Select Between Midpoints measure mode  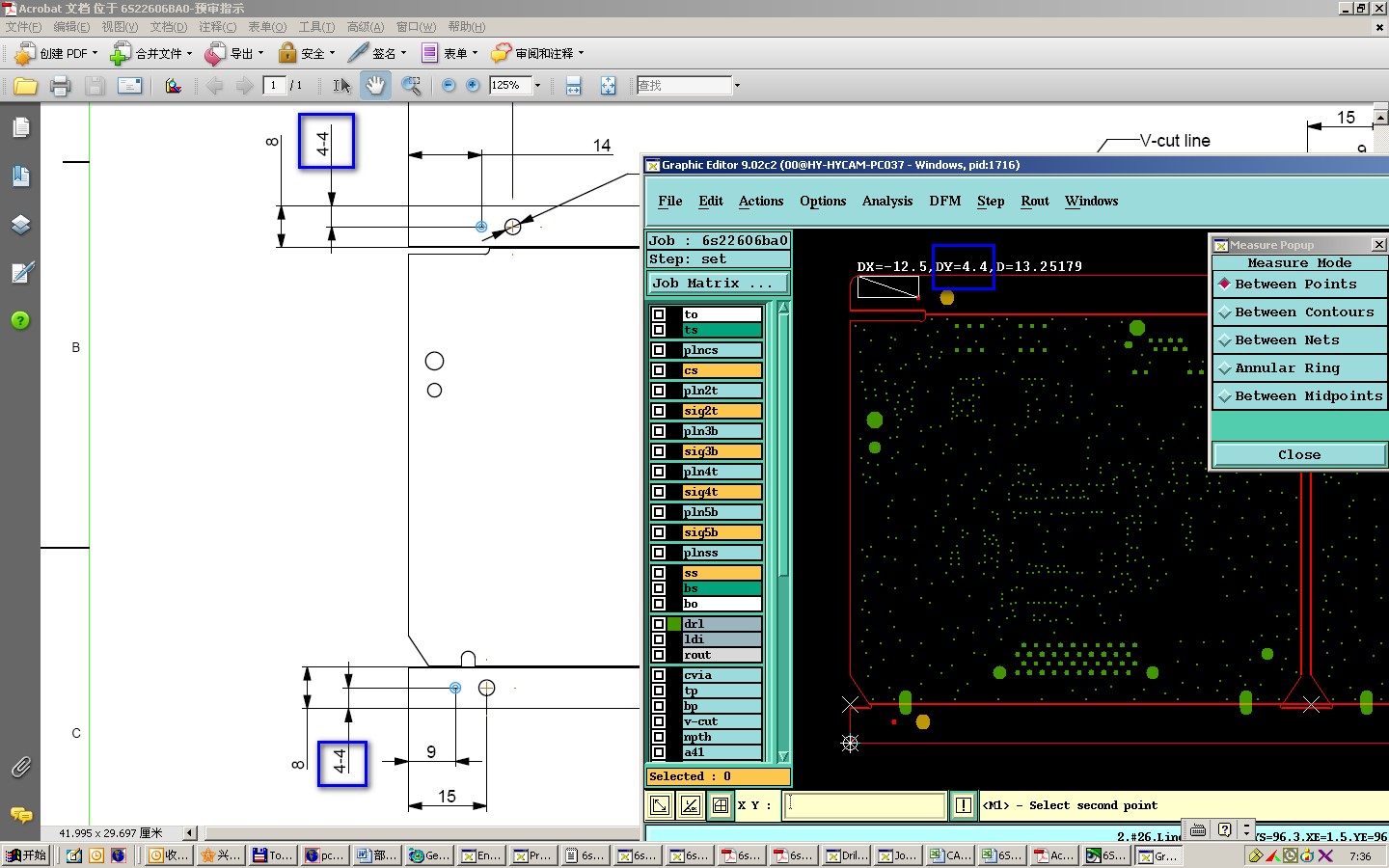click(1298, 396)
